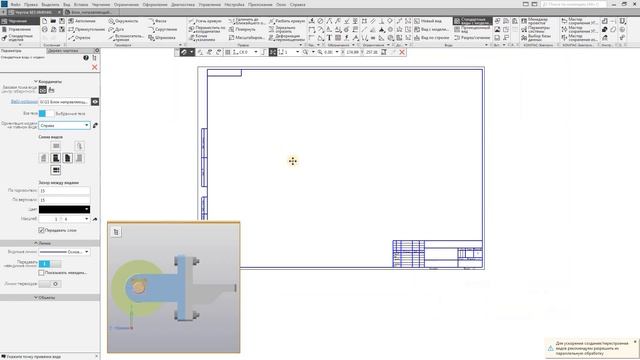Click the Файл-источник link

click(x=24, y=102)
